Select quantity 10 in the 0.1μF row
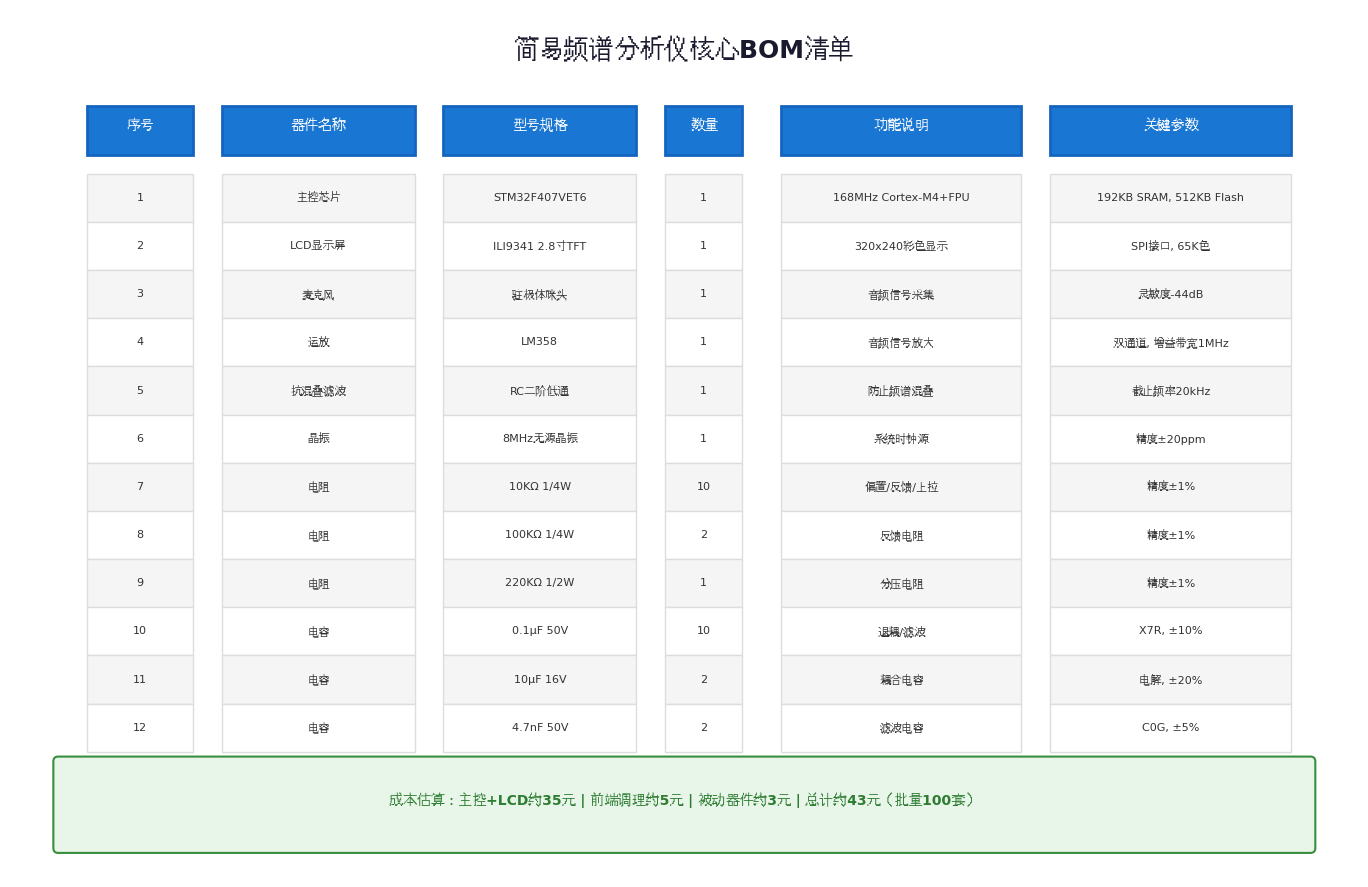Image resolution: width=1368 pixels, height=887 pixels. click(x=704, y=631)
